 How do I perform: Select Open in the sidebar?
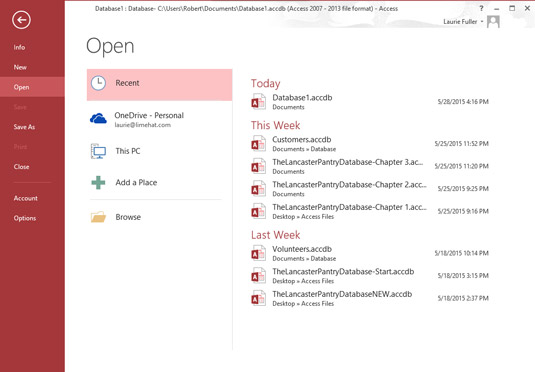21,87
